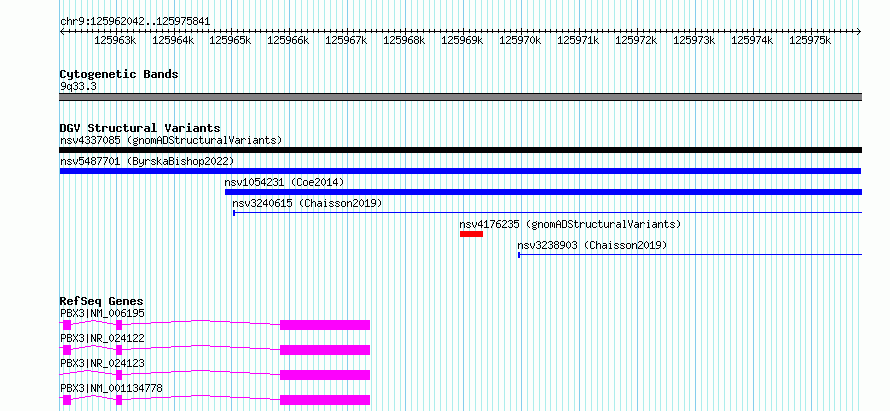Select the large exon of PBX3|NR_024122
The image size is (890, 411).
click(x=325, y=350)
